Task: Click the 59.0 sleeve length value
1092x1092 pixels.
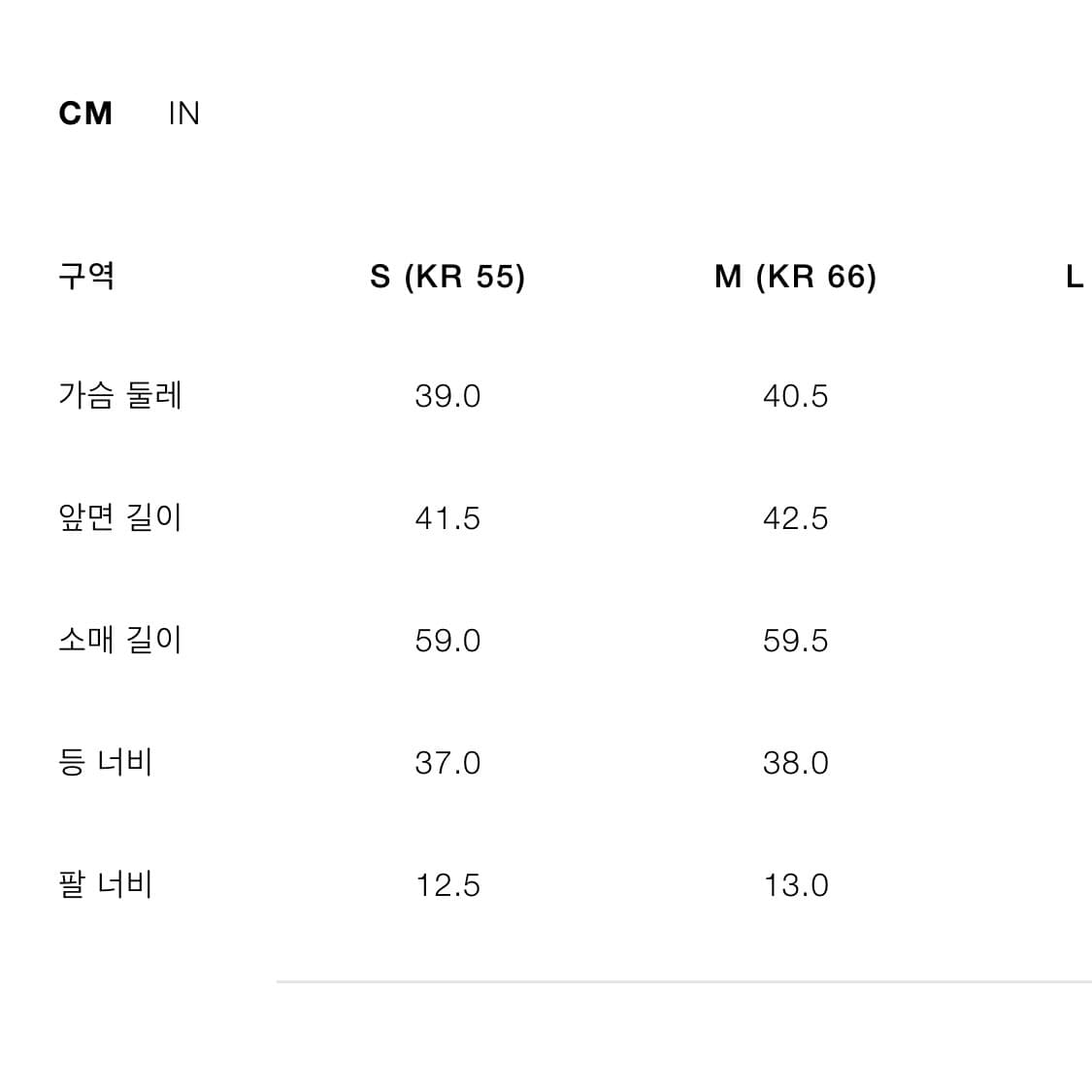Action: coord(448,640)
